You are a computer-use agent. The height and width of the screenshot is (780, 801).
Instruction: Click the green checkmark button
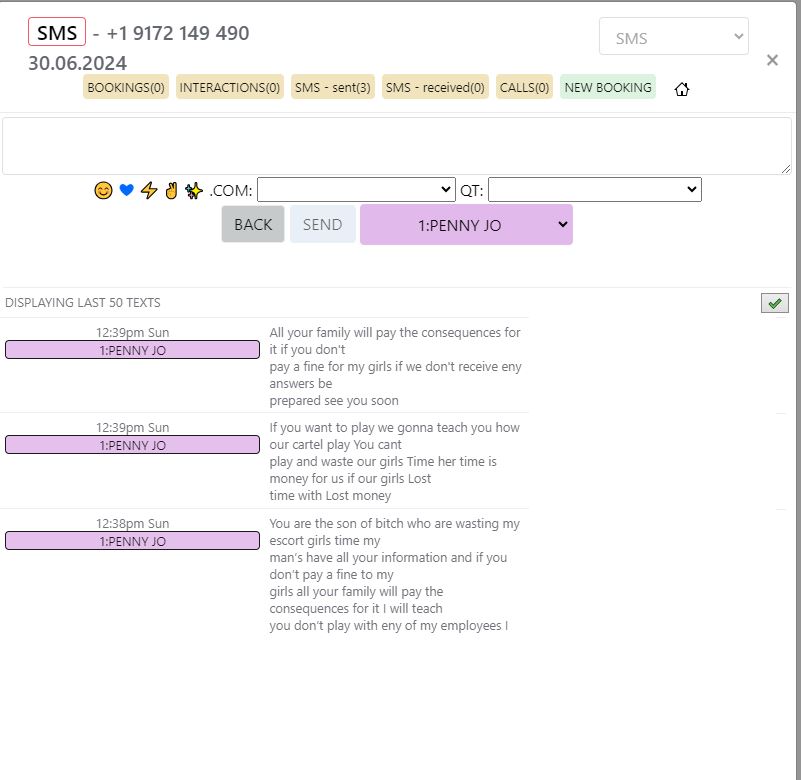(x=774, y=303)
